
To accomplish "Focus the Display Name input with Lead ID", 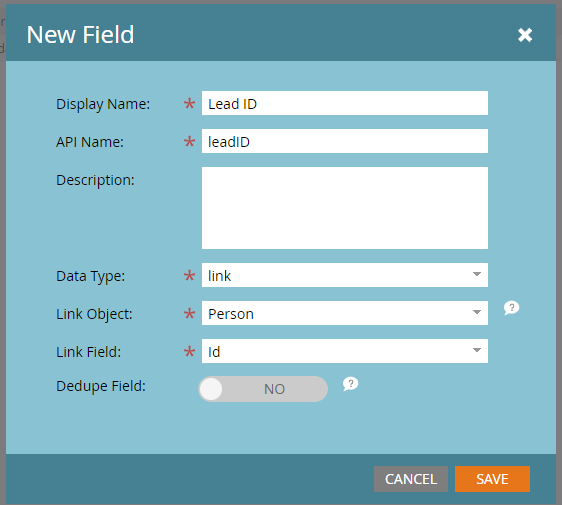I will [344, 103].
